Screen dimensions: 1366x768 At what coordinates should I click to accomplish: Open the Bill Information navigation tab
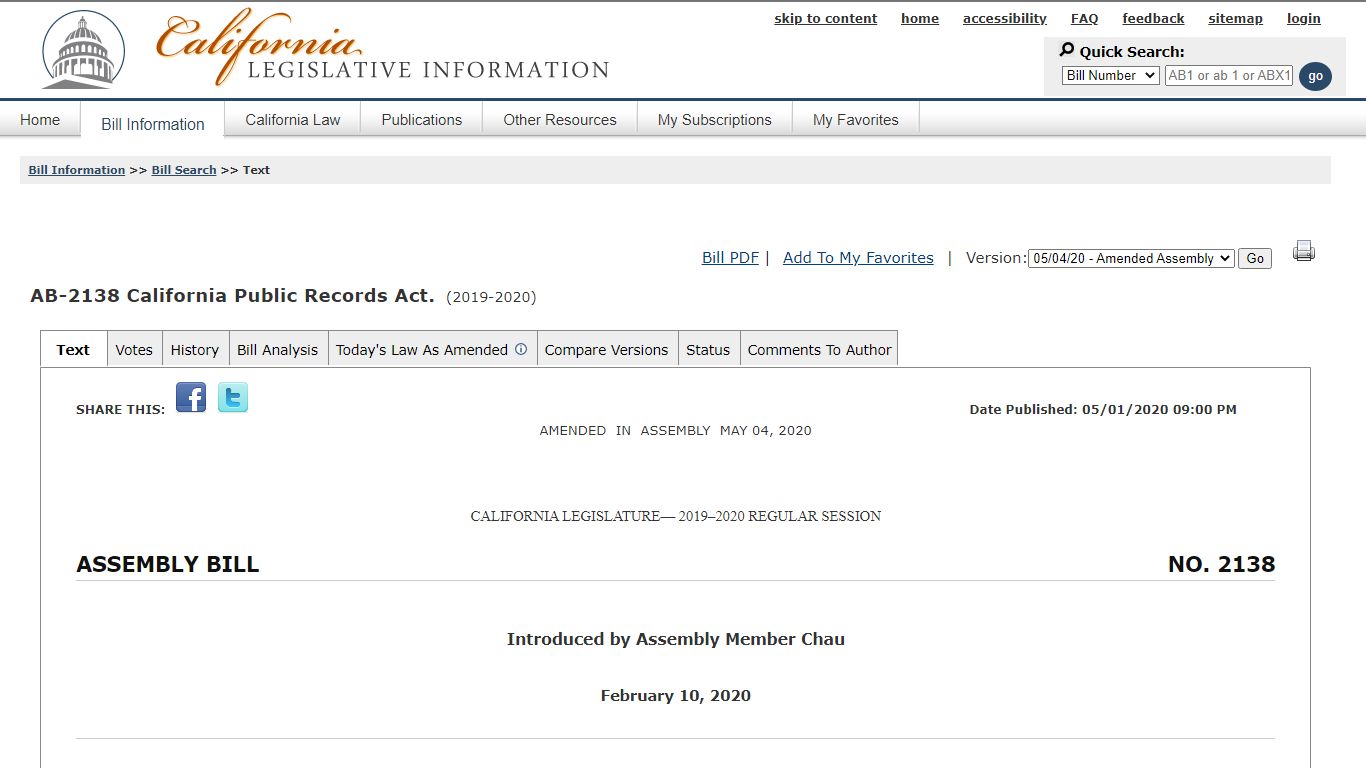[x=153, y=123]
